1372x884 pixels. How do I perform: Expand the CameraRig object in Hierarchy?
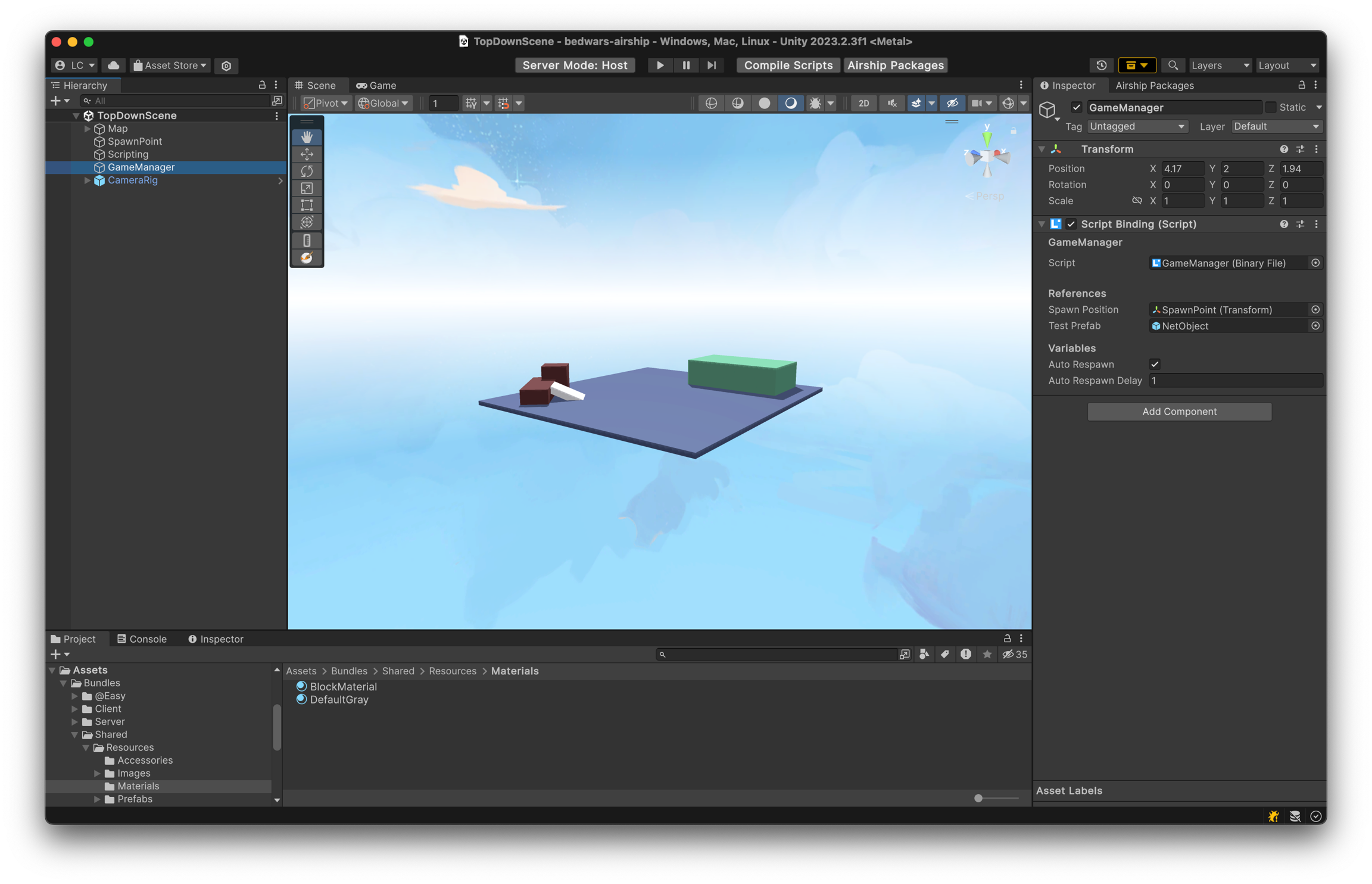(x=87, y=180)
